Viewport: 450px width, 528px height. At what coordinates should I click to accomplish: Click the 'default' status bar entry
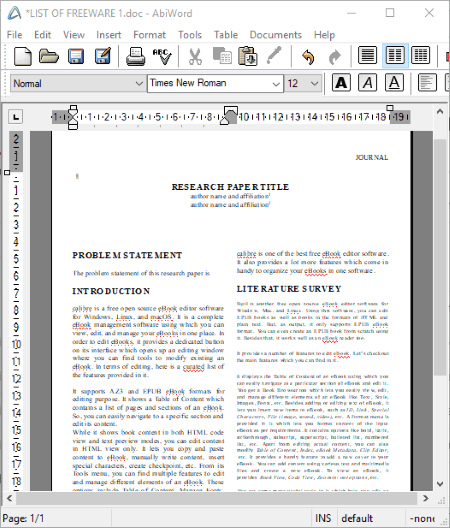coord(357,518)
